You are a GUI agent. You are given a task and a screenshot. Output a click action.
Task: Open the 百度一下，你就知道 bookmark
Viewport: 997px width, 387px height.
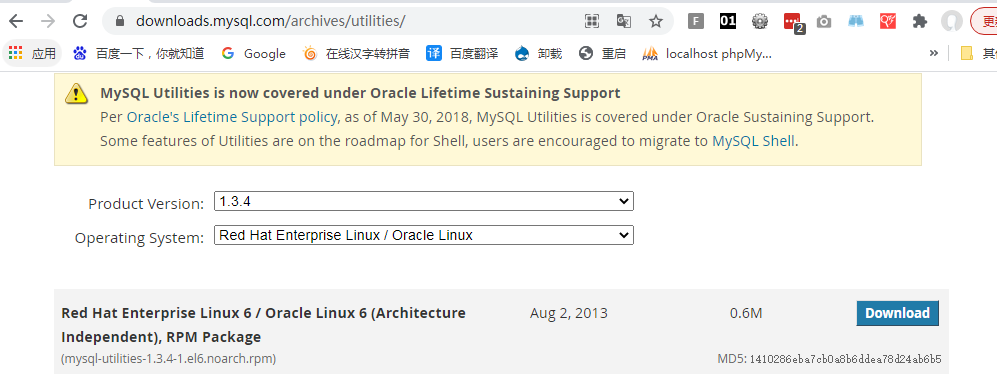tap(139, 53)
